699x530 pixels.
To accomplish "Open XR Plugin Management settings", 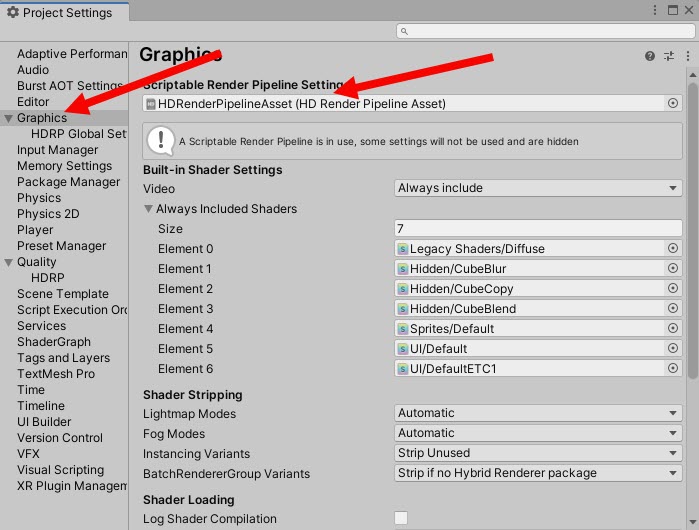I will (x=72, y=486).
